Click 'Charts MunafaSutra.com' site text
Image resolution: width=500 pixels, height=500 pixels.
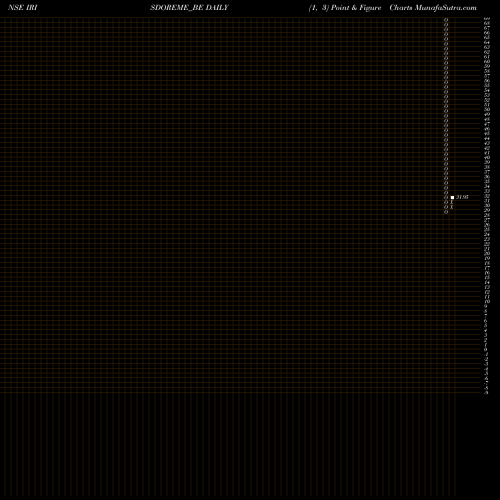433,8
